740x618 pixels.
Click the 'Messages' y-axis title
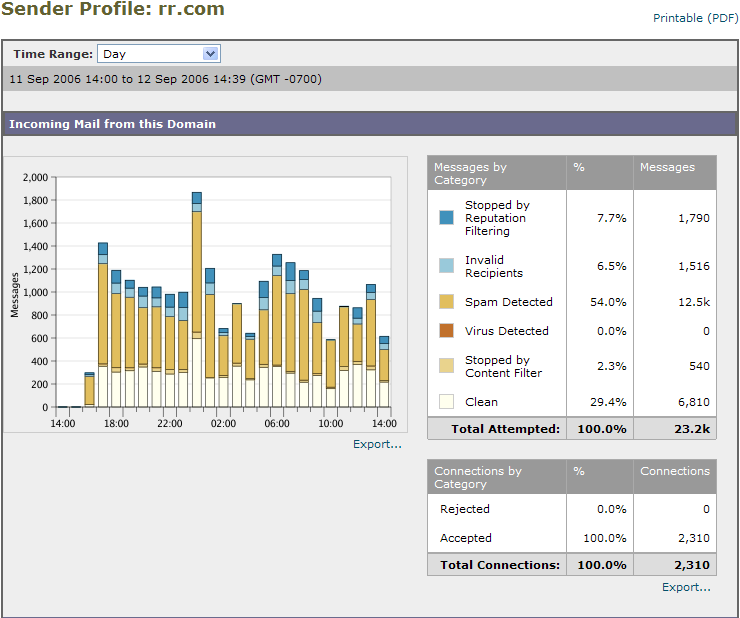pyautogui.click(x=15, y=295)
